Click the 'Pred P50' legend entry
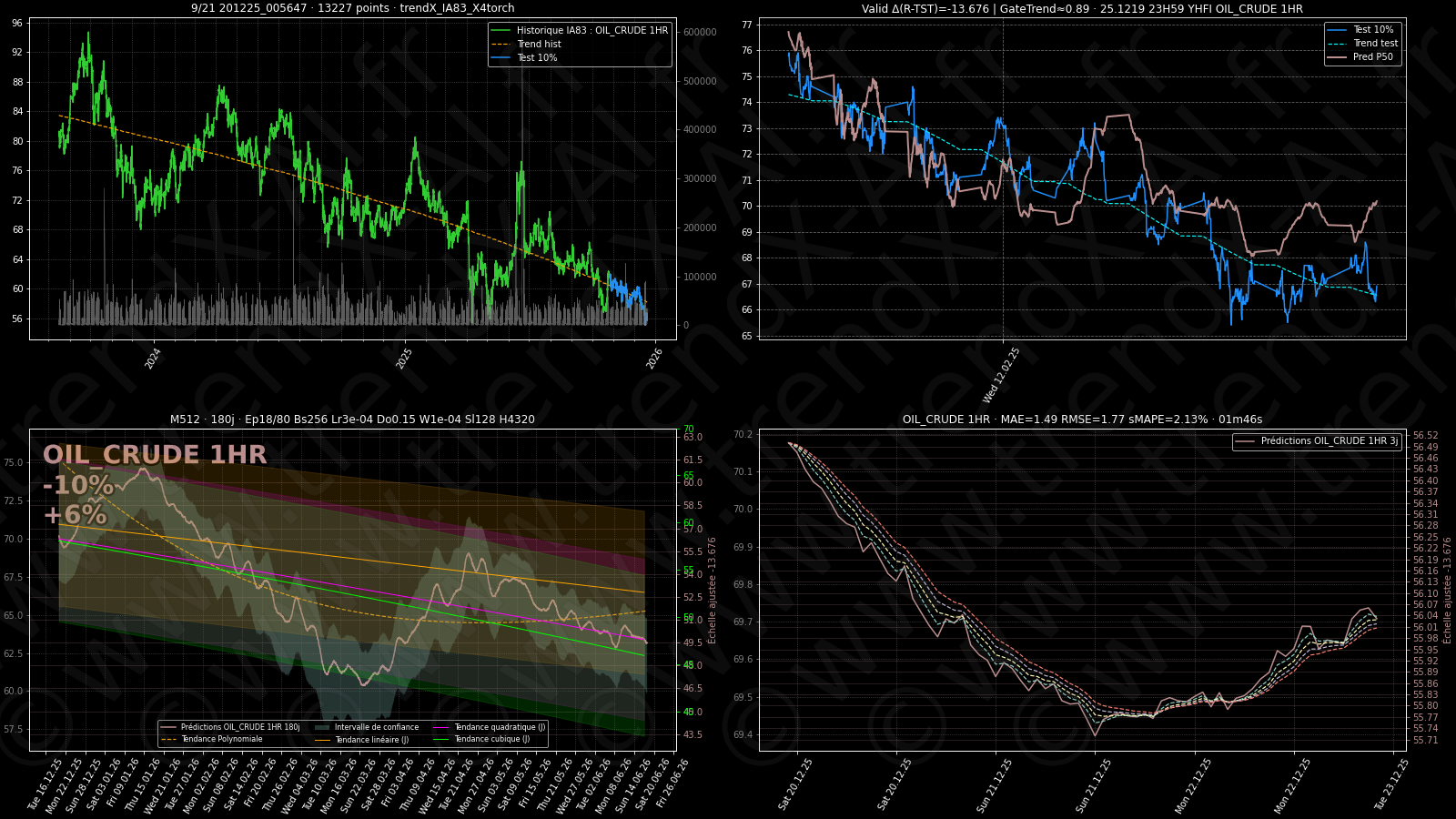Image resolution: width=1456 pixels, height=819 pixels. pos(1372,56)
